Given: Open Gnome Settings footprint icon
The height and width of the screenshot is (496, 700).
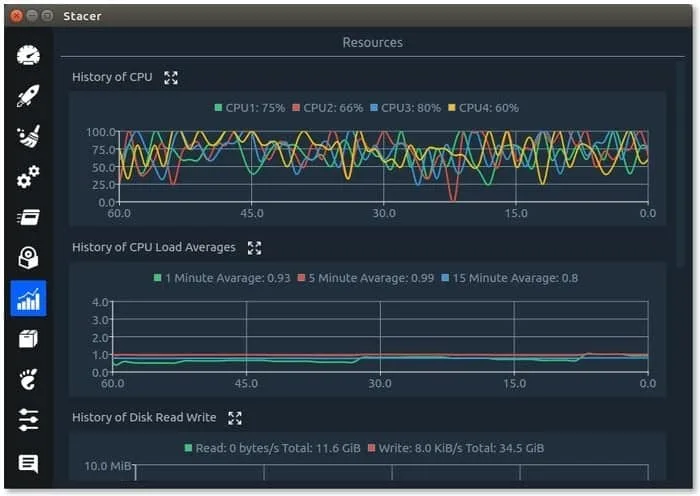Looking at the screenshot, I should 28,379.
